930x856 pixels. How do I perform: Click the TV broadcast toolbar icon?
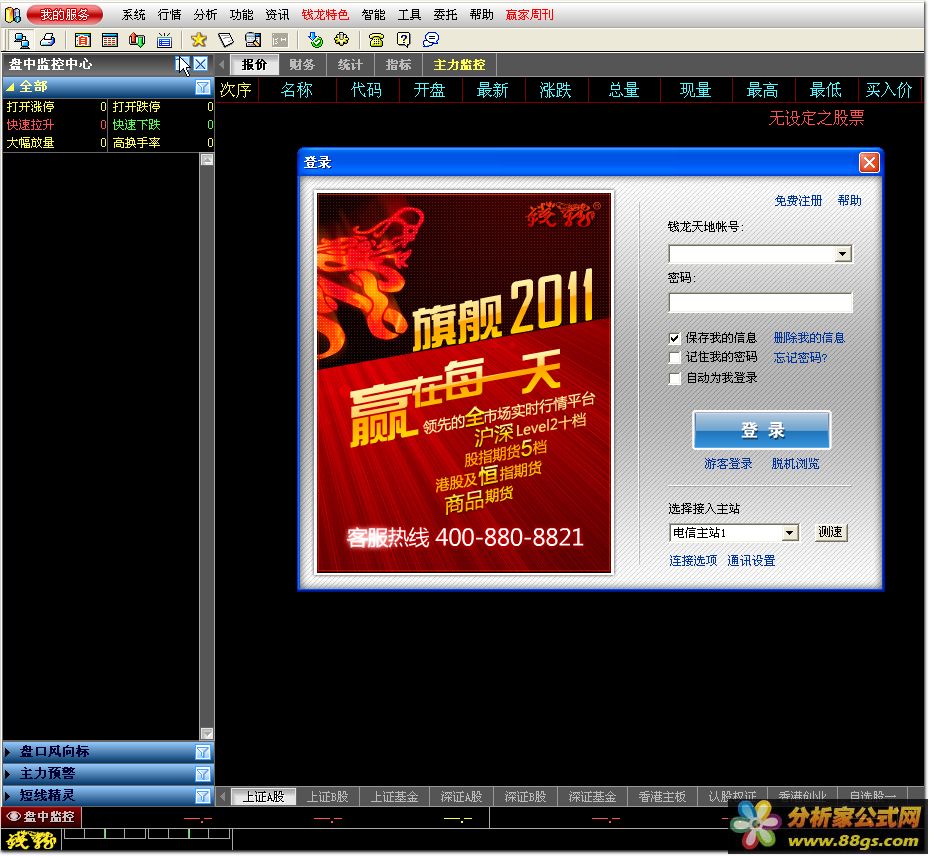164,40
